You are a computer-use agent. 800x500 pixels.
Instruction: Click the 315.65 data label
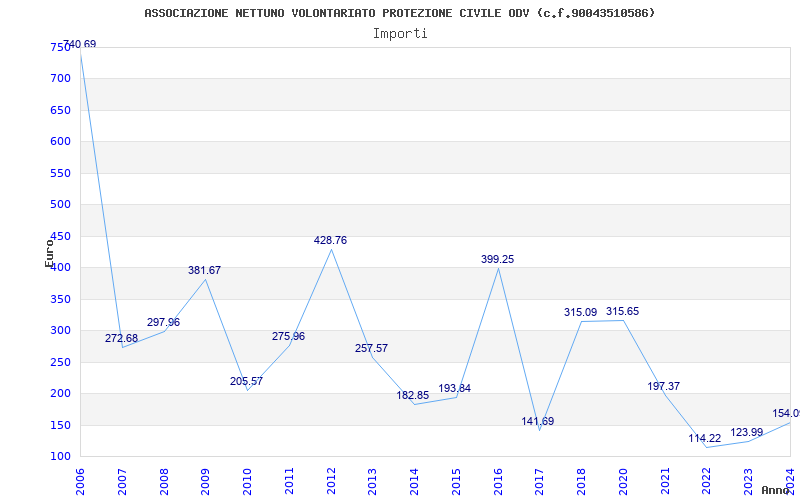(x=622, y=312)
